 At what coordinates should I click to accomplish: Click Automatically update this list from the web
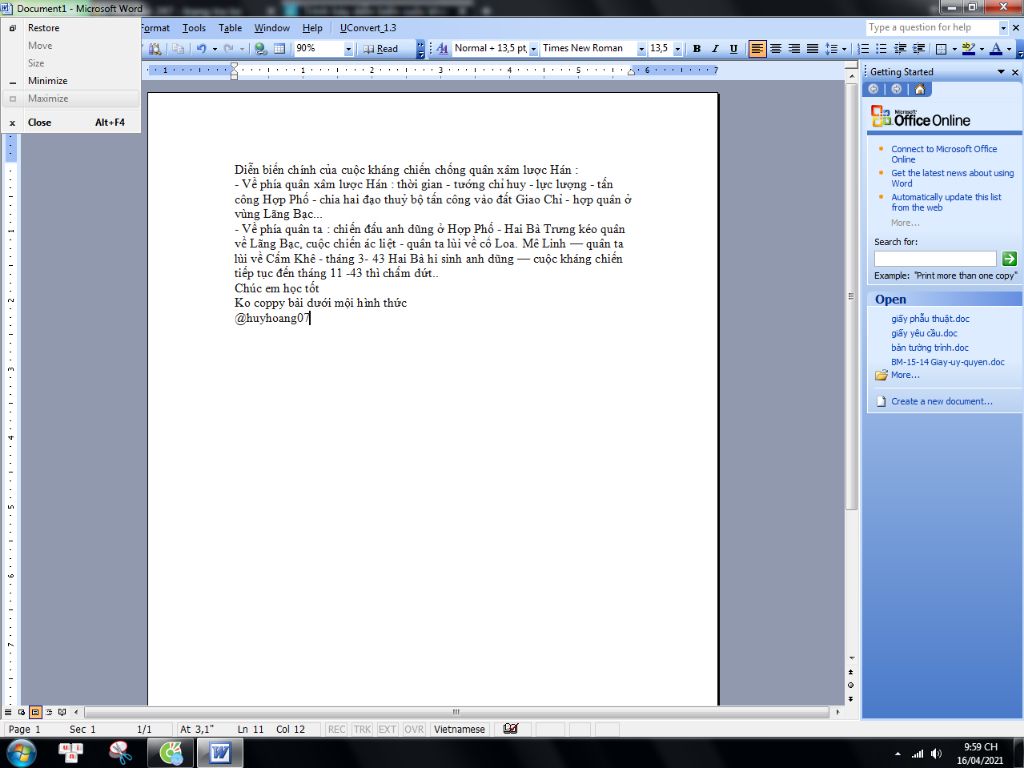[x=946, y=202]
